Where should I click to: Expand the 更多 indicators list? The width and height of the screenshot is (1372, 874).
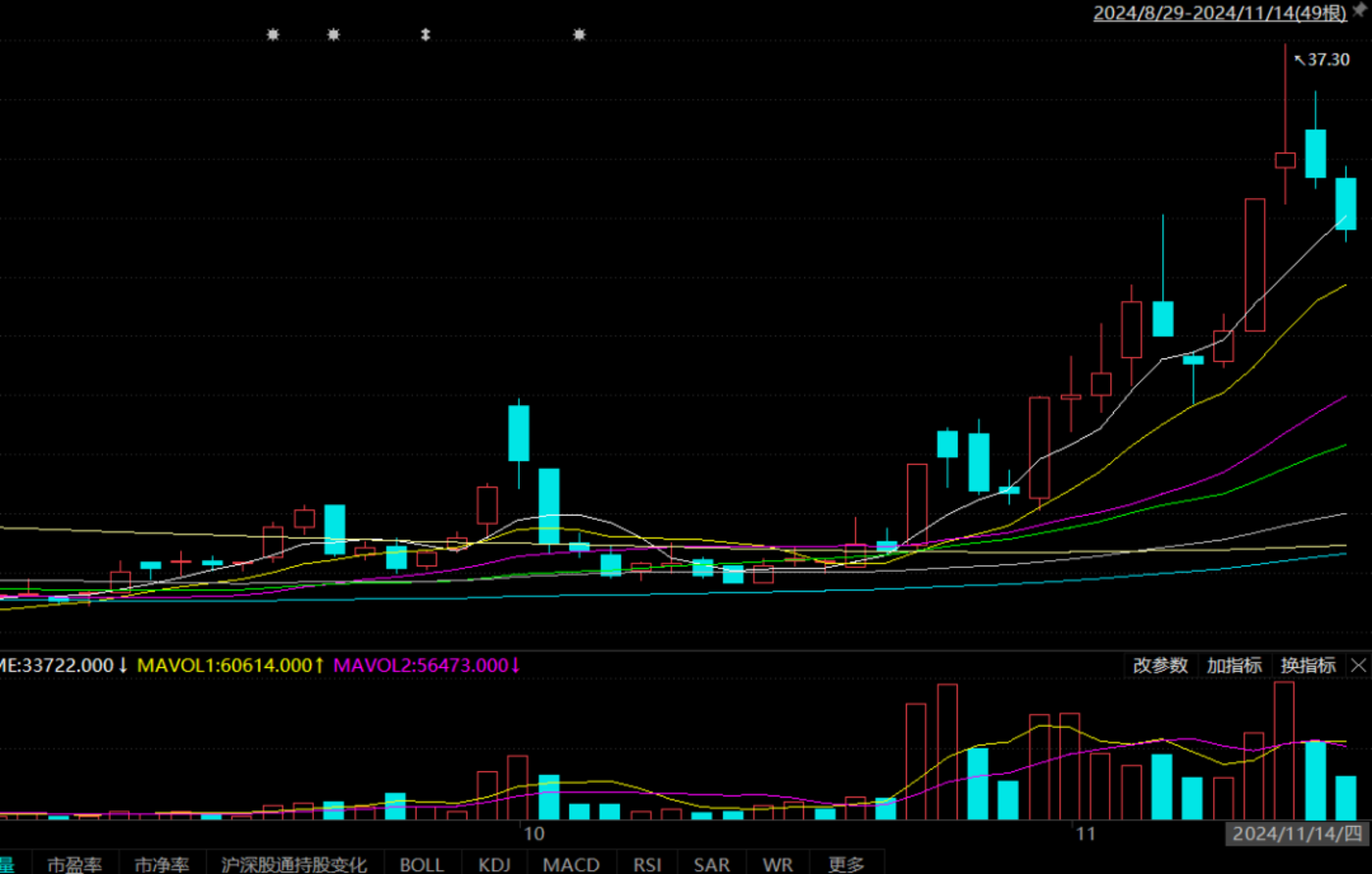[846, 864]
